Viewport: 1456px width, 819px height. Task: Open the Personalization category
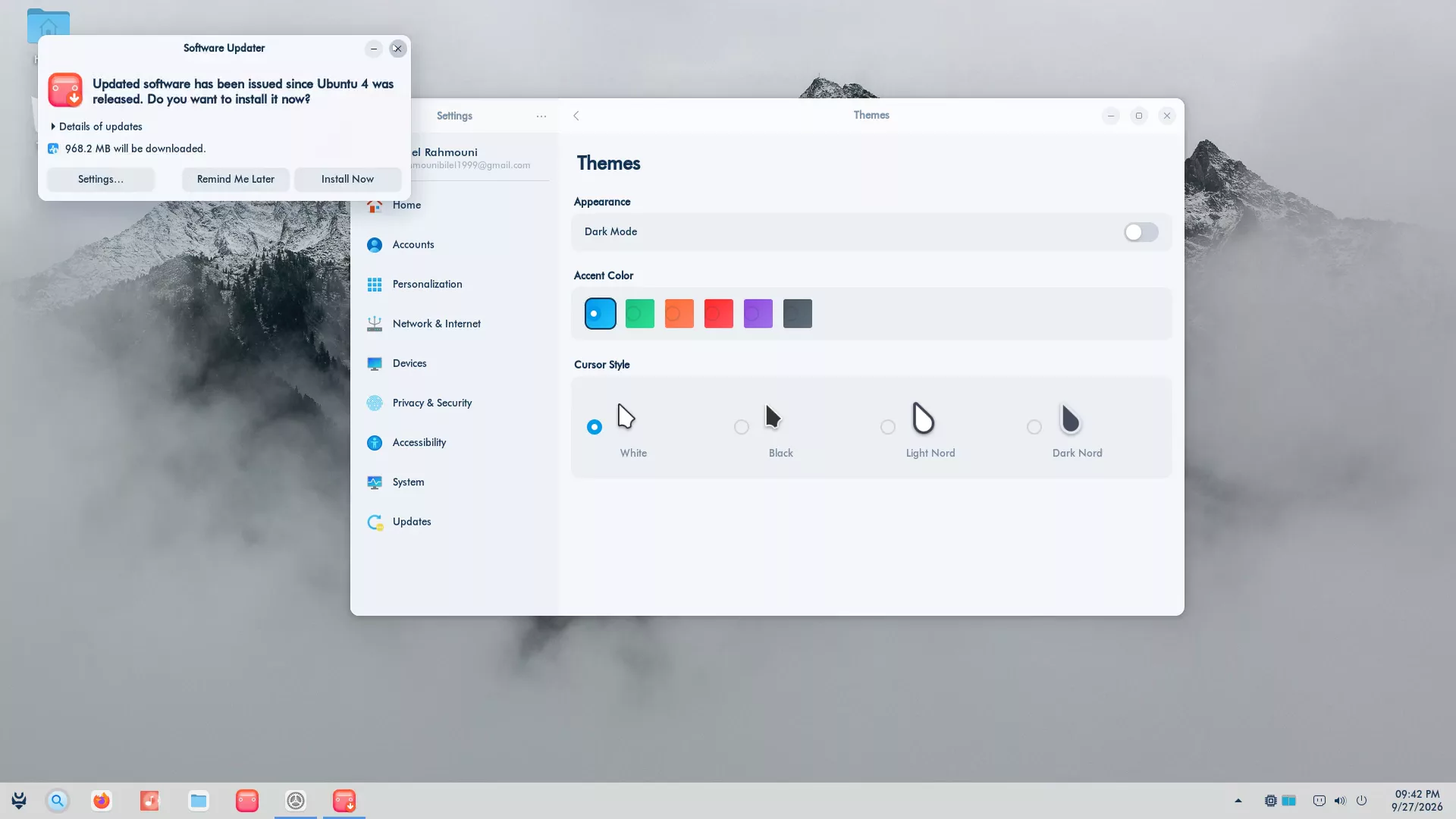[427, 284]
